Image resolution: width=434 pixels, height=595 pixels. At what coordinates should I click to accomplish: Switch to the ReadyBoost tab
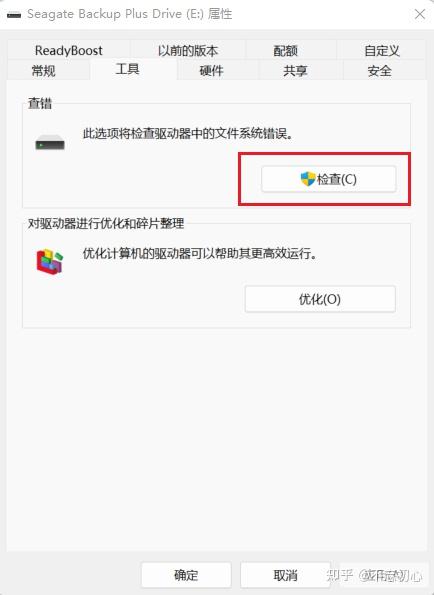point(69,50)
